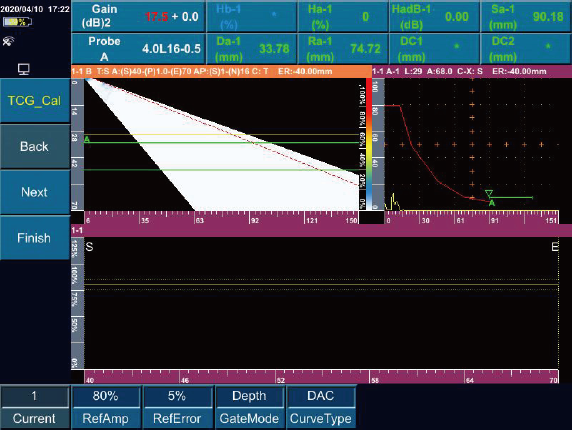Screen dimensions: 573x430
Task: Select the 1-1 B sector scan title bar
Action: click(221, 71)
